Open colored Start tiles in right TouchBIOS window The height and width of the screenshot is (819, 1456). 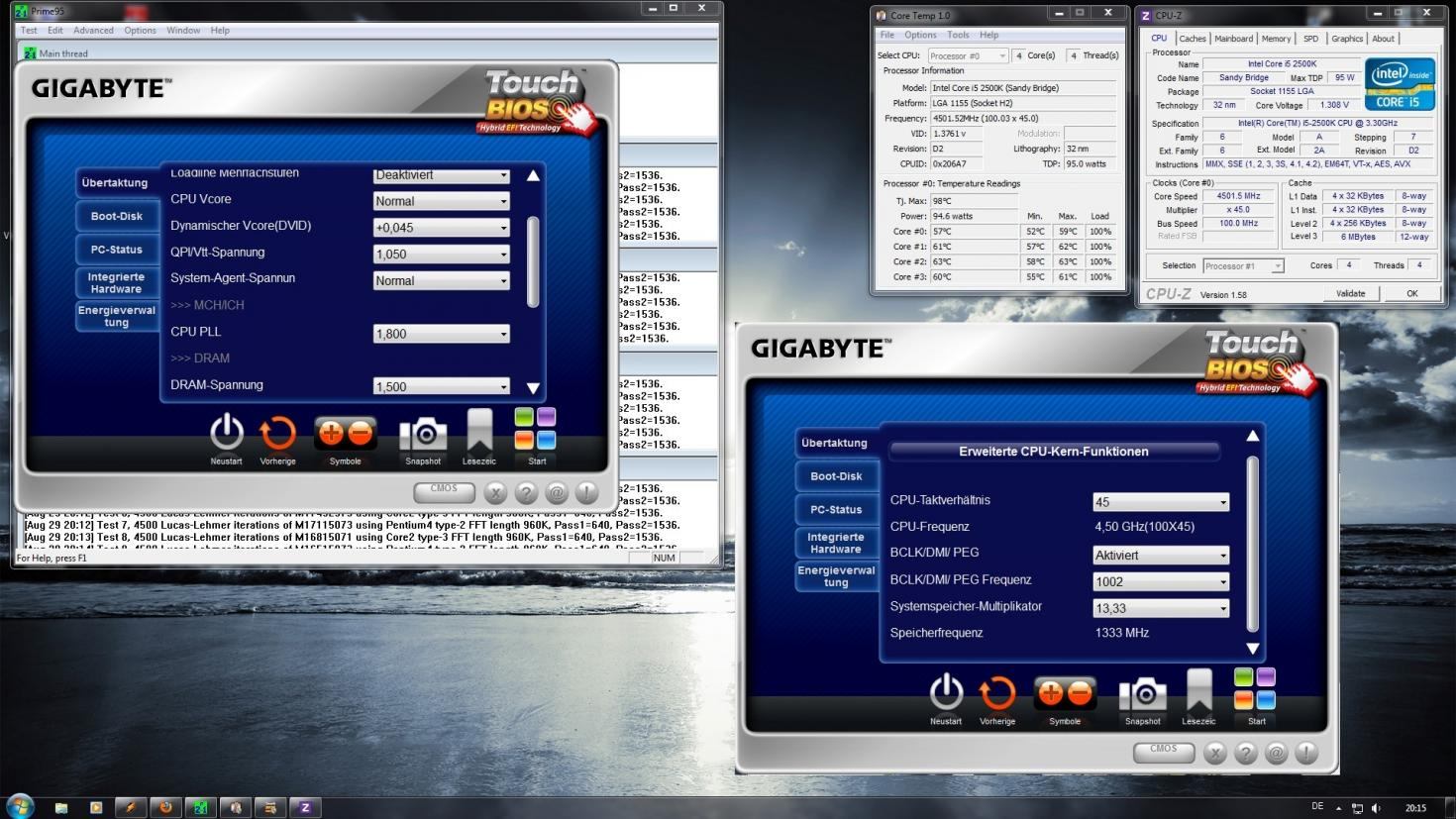[1255, 689]
